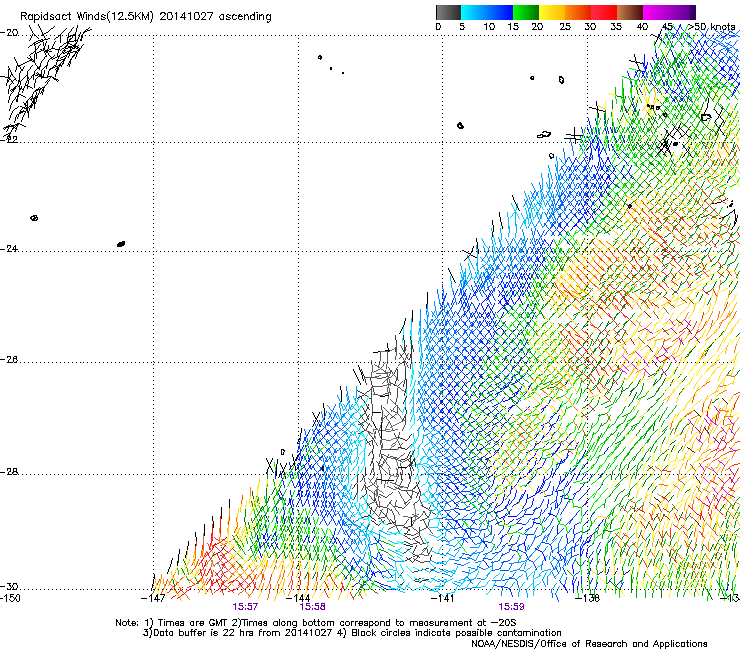Screen dimensions: 740x650
Task: Click the blue 5-15 knots legend gradient
Action: coord(487,12)
